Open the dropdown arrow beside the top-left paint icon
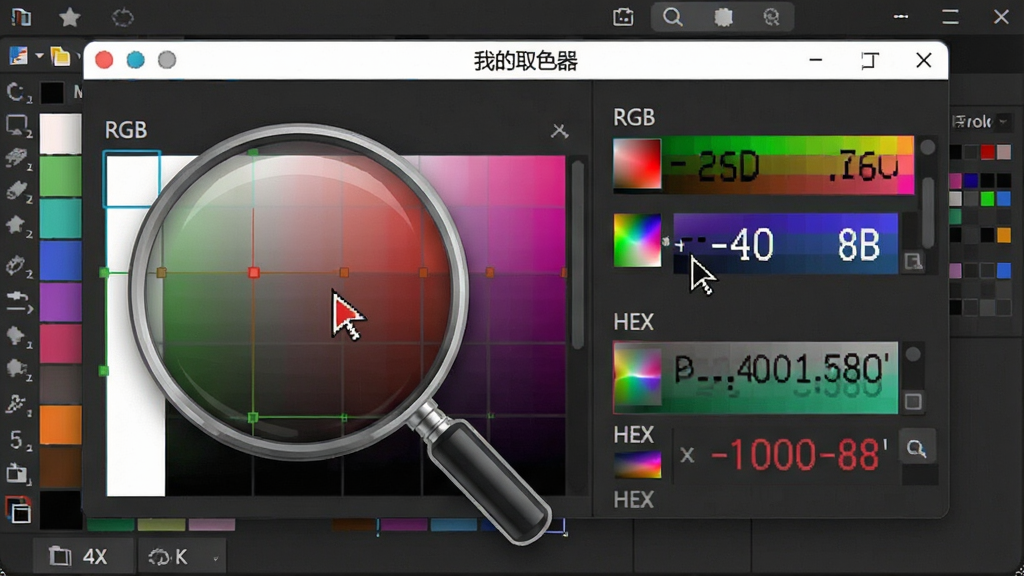The width and height of the screenshot is (1024, 576). 39,56
